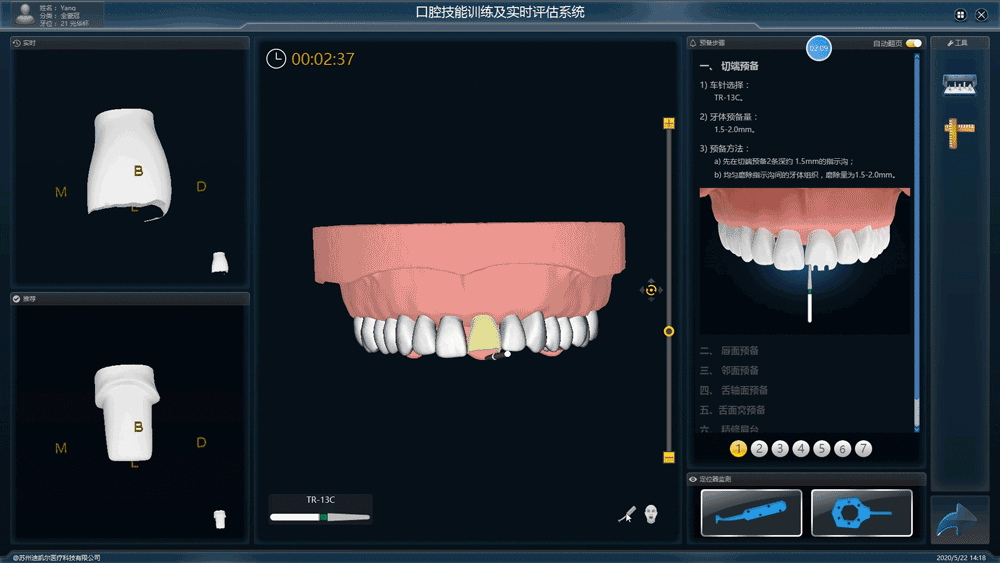Viewport: 1000px width, 563px height.
Task: Select step 1 radio circle
Action: [738, 449]
